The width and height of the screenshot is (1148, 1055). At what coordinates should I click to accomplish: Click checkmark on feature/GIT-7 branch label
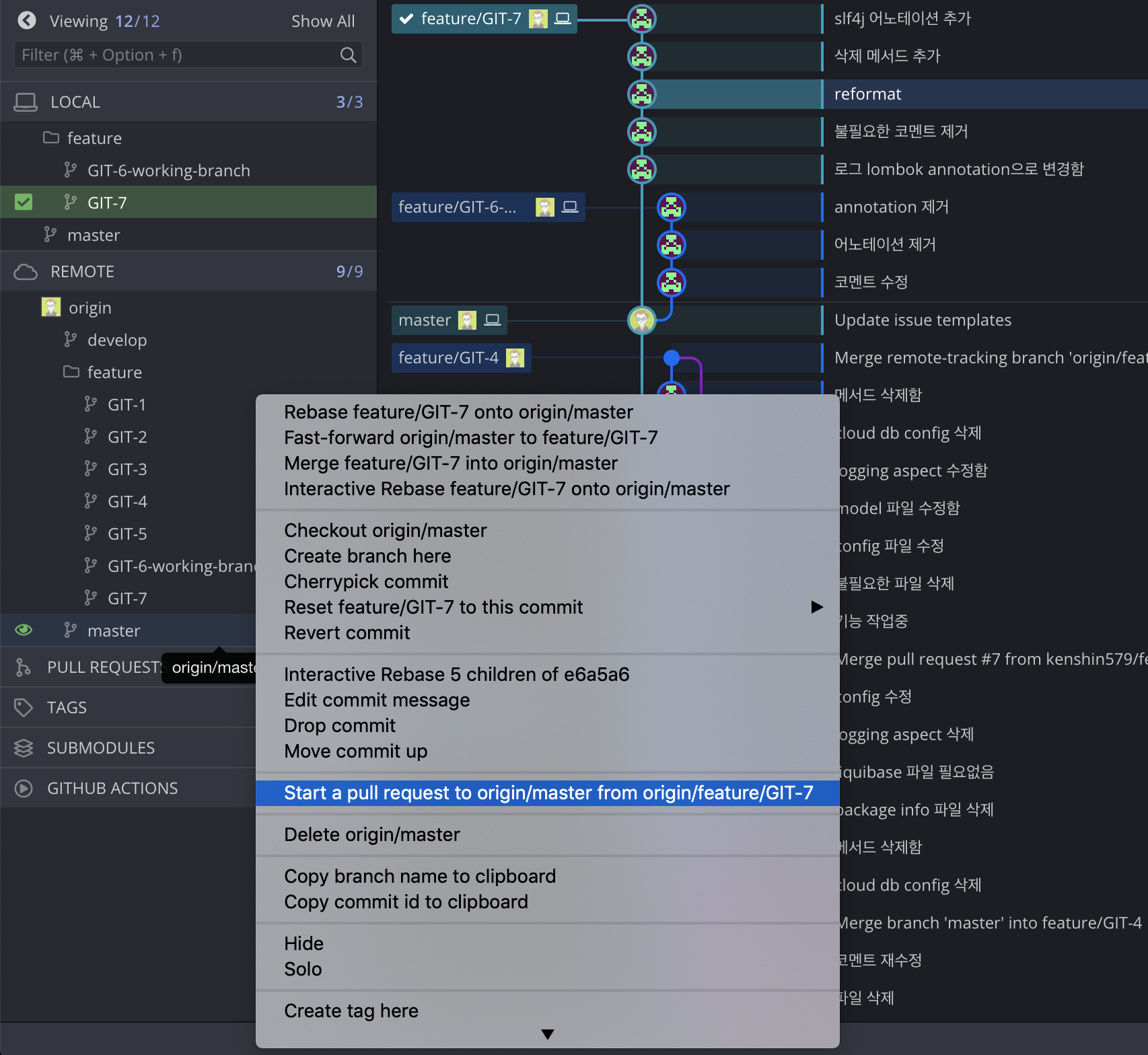pos(406,19)
